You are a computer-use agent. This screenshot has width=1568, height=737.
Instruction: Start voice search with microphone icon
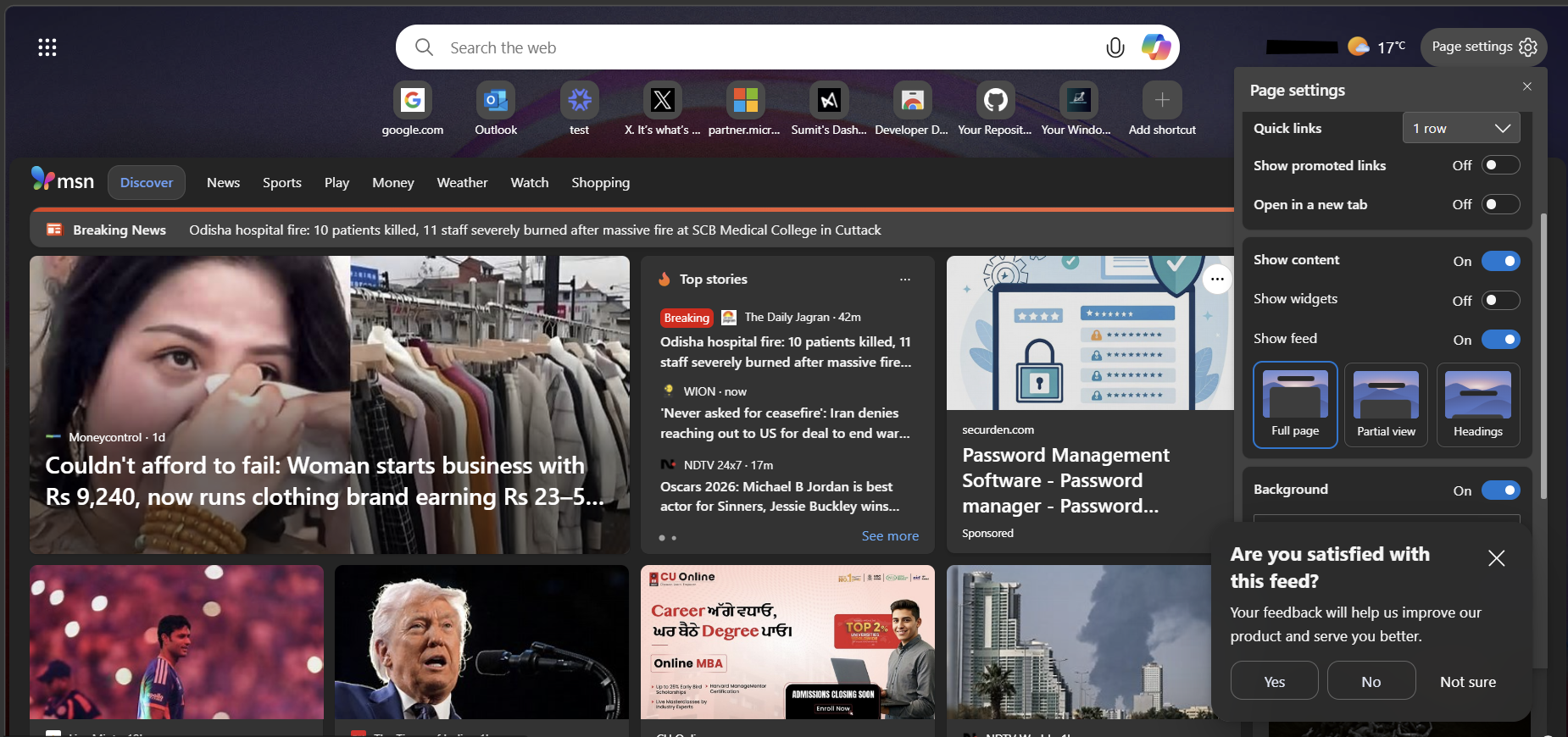tap(1115, 47)
